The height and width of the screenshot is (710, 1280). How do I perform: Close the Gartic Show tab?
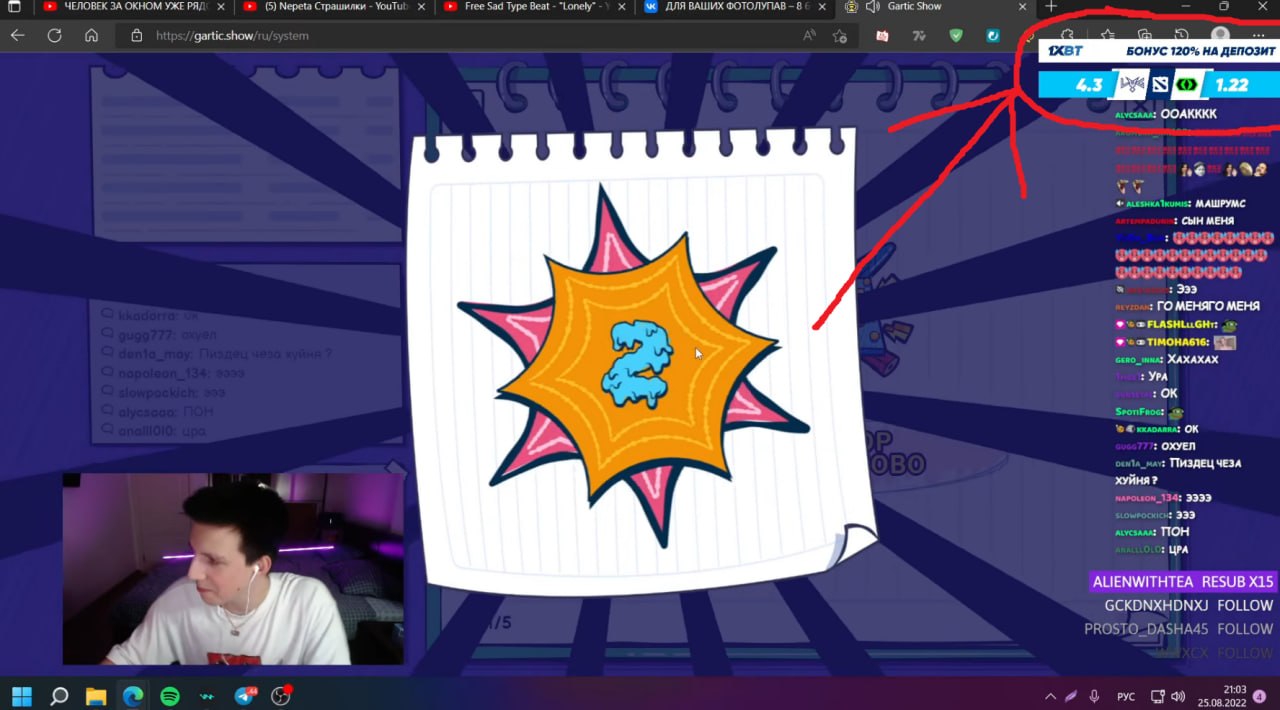pyautogui.click(x=1023, y=5)
